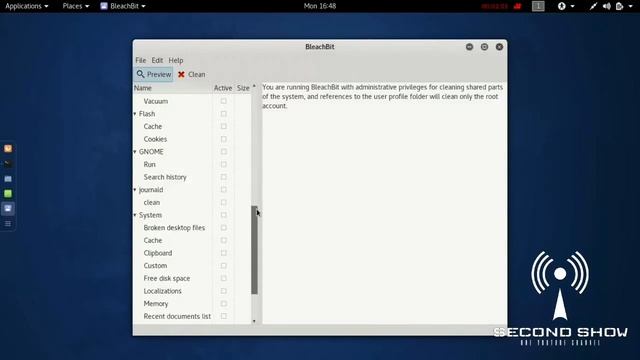The width and height of the screenshot is (640, 360).
Task: Click the scrollbar up arrow
Action: 254,86
